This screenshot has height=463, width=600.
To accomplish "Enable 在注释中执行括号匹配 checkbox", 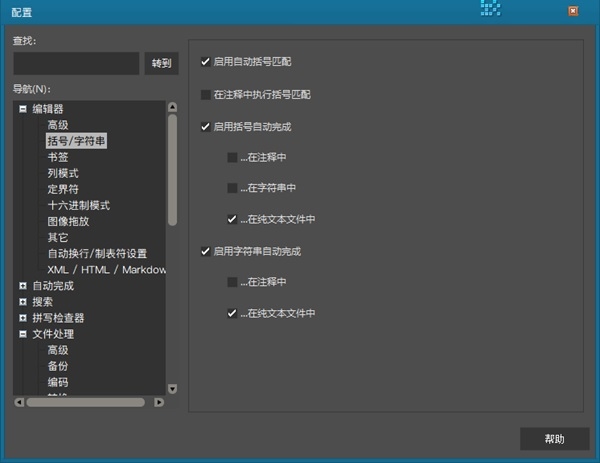I will [x=205, y=95].
